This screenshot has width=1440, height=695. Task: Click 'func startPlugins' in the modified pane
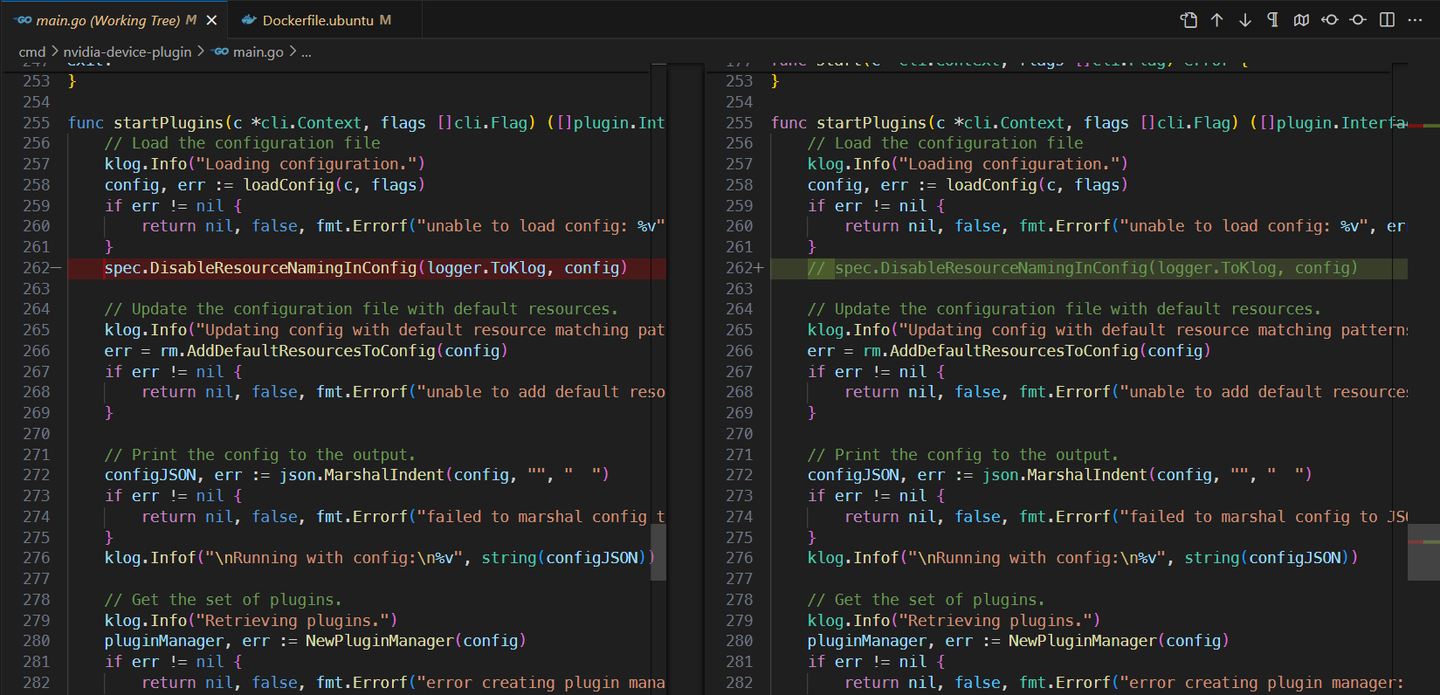(x=848, y=123)
